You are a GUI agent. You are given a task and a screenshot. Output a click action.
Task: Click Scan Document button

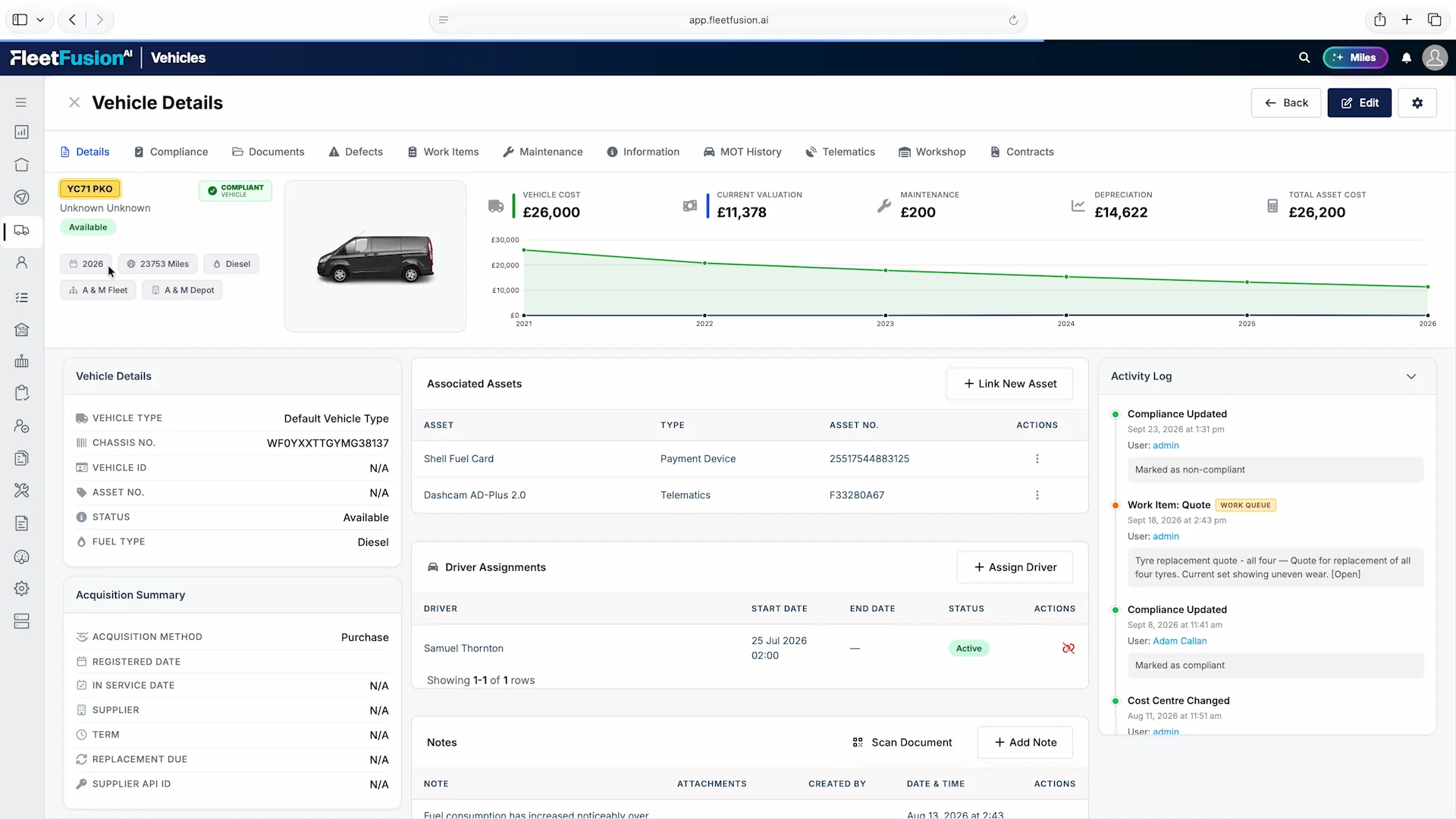[x=902, y=742]
